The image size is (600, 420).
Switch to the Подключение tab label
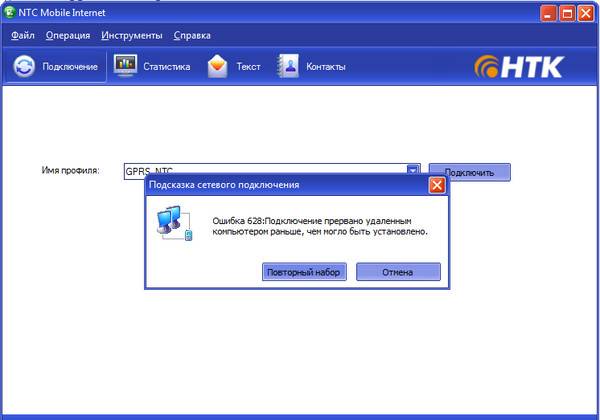[x=70, y=67]
